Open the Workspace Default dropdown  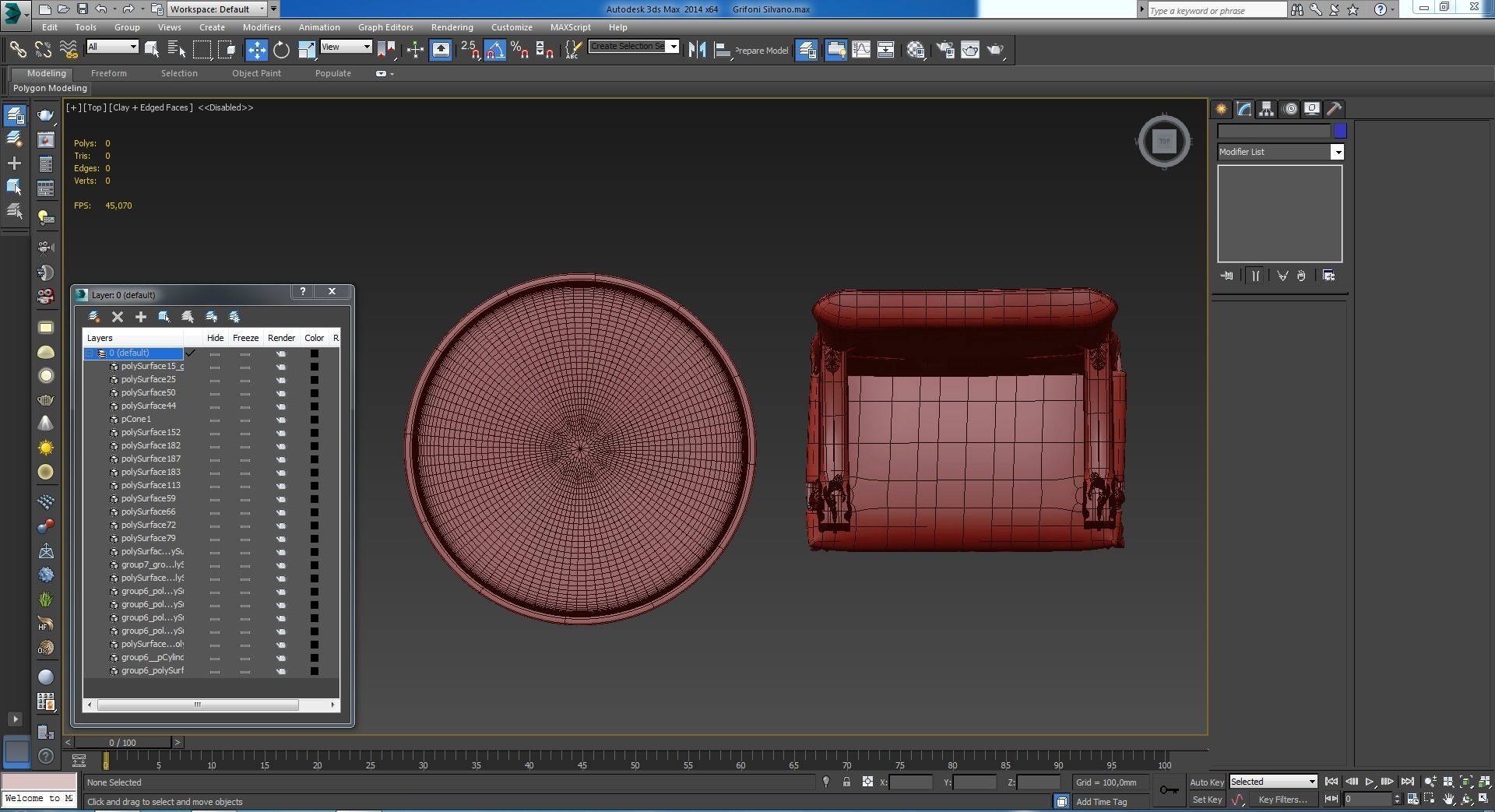coord(217,9)
